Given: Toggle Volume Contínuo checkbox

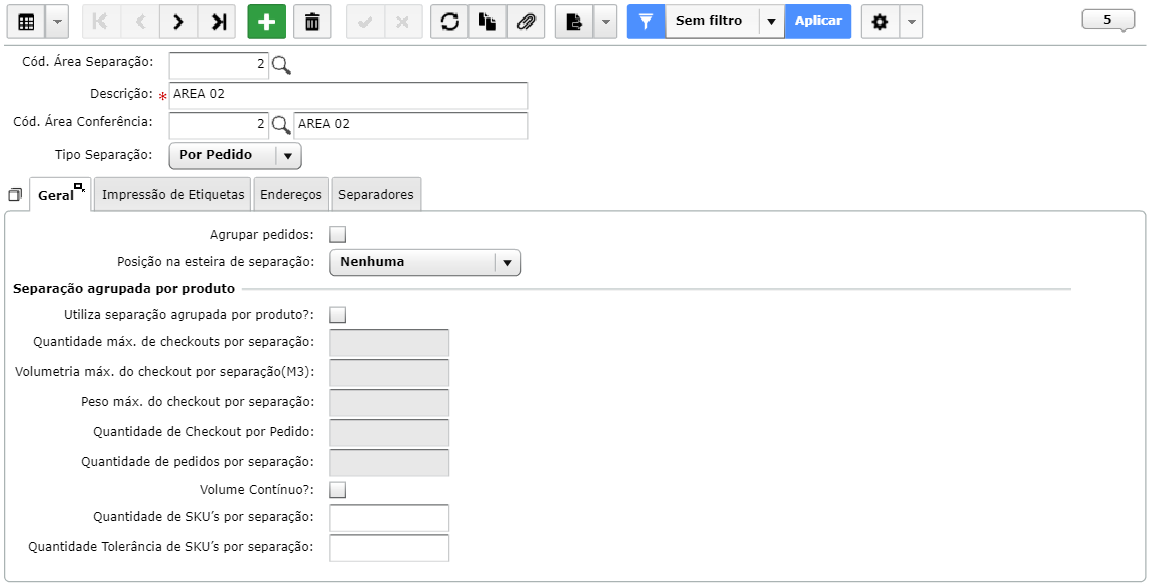Looking at the screenshot, I should [x=338, y=490].
